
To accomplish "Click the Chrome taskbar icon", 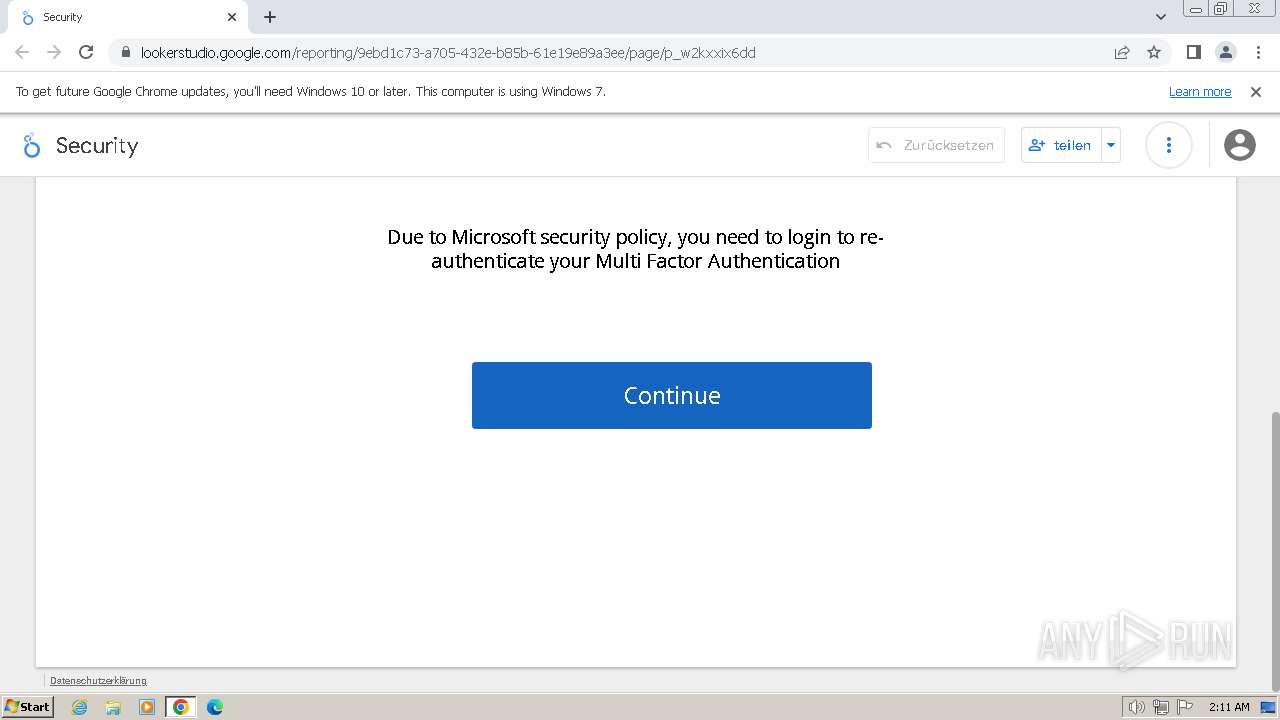I will point(181,707).
